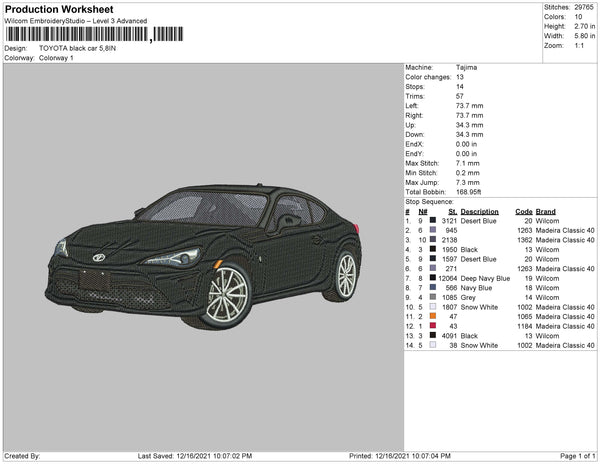Screen dimensions: 600x464
Task: Click the Stops value '14'
Action: (460, 87)
